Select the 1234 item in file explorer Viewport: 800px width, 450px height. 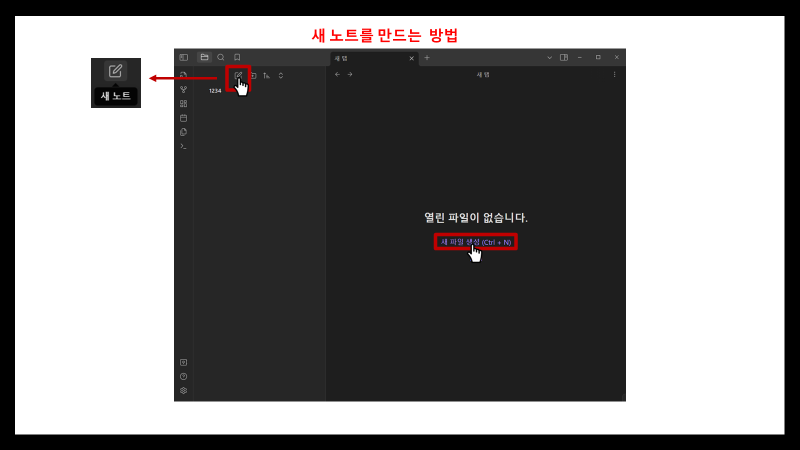click(x=215, y=91)
